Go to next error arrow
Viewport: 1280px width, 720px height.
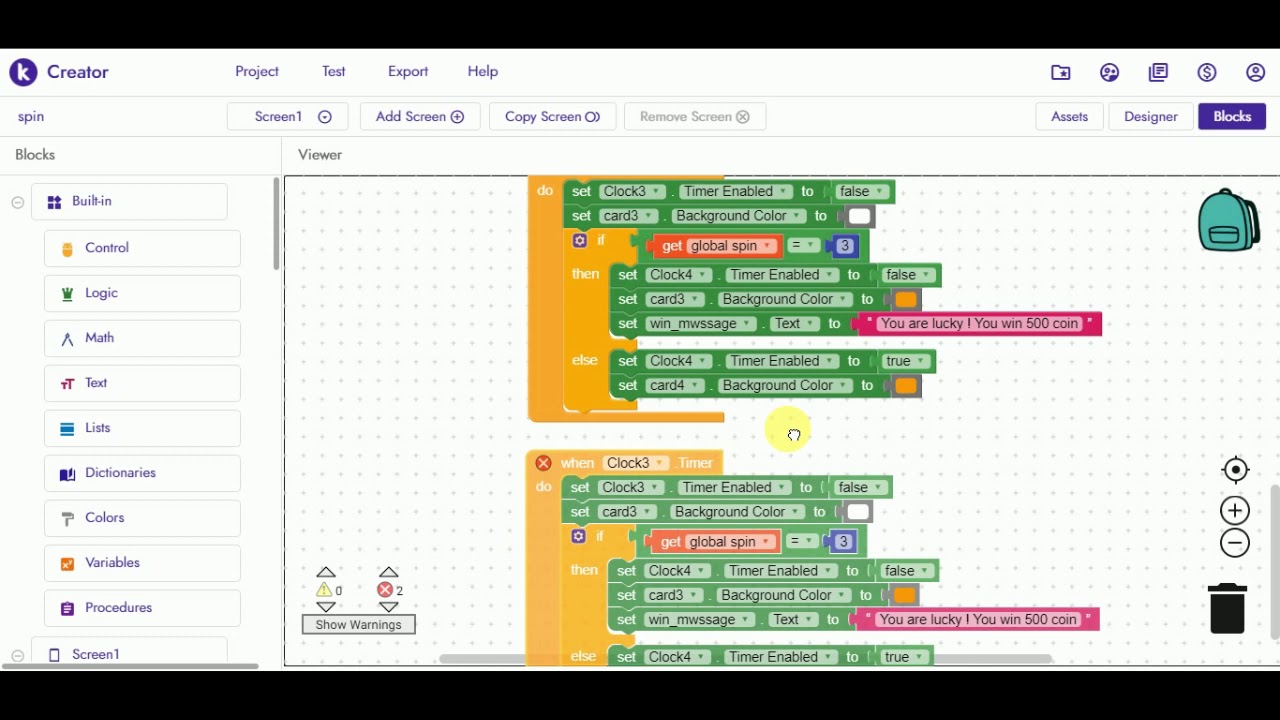[389, 607]
